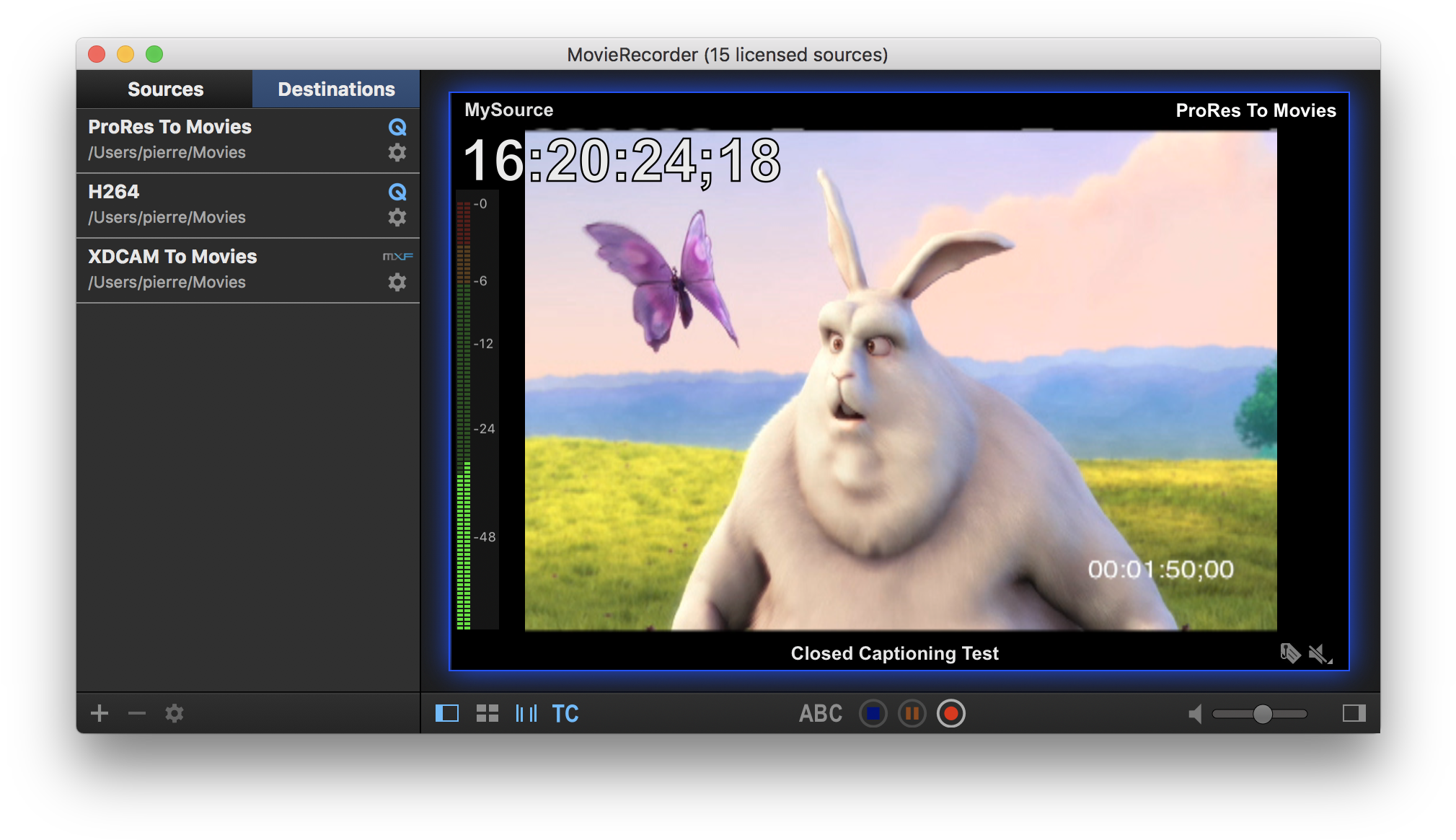Viewport: 1456px width, 840px height.
Task: Click the muted speaker icon in viewer
Action: [x=1320, y=654]
